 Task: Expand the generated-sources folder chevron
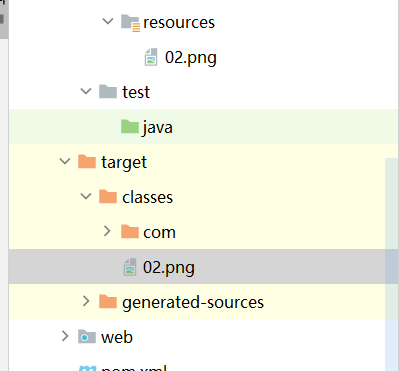[x=86, y=301]
